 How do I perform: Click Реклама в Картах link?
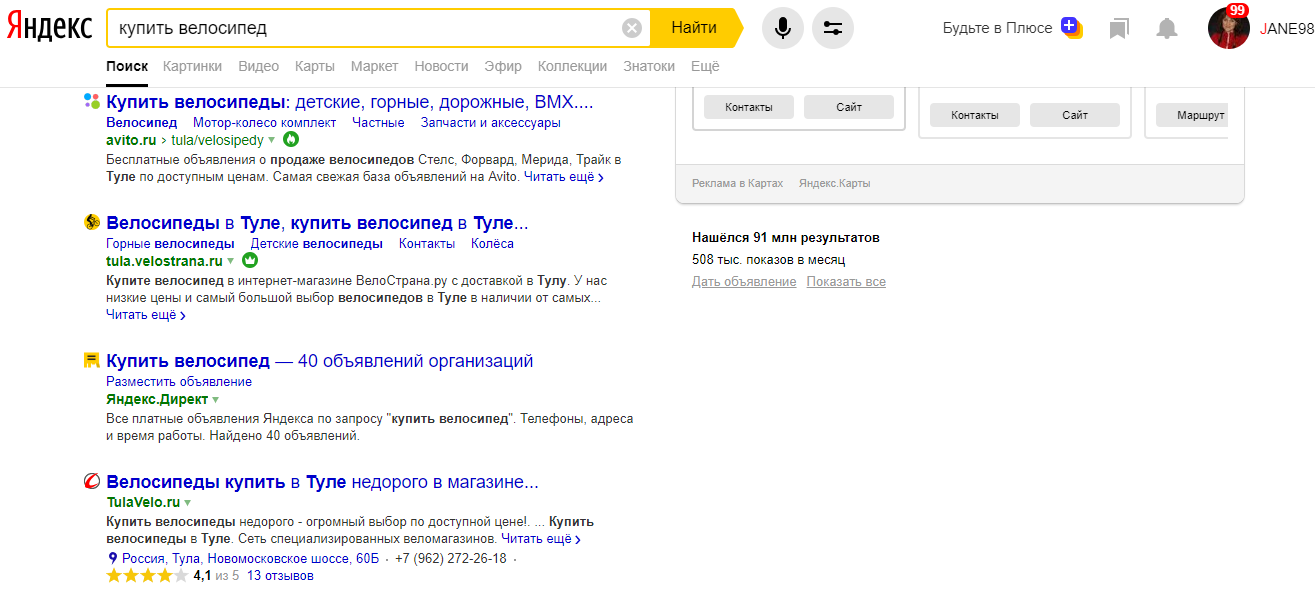pyautogui.click(x=737, y=183)
